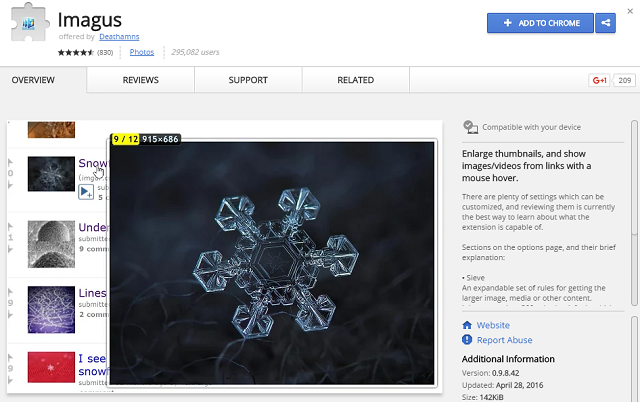Click the Additional Information heading
The width and height of the screenshot is (640, 402).
[508, 359]
